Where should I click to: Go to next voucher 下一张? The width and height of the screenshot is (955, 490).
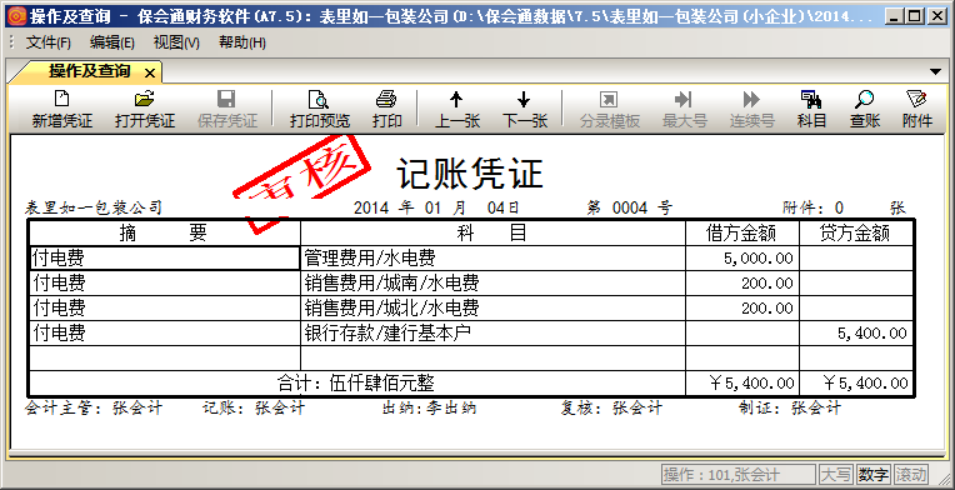tap(524, 100)
